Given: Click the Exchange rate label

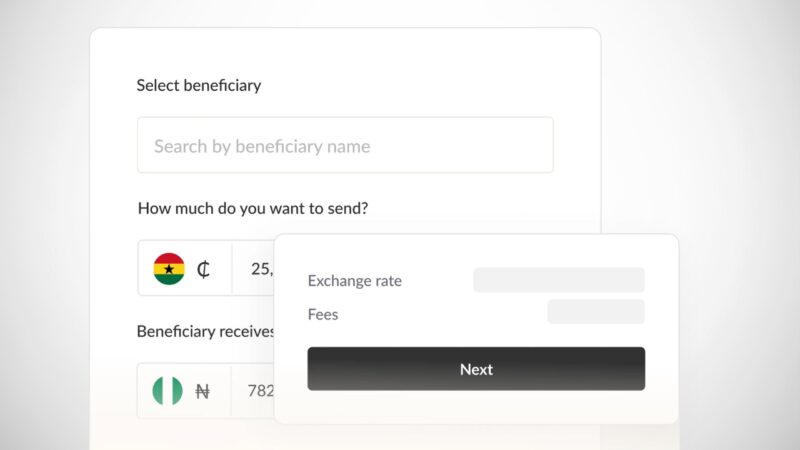Looking at the screenshot, I should click(x=355, y=281).
